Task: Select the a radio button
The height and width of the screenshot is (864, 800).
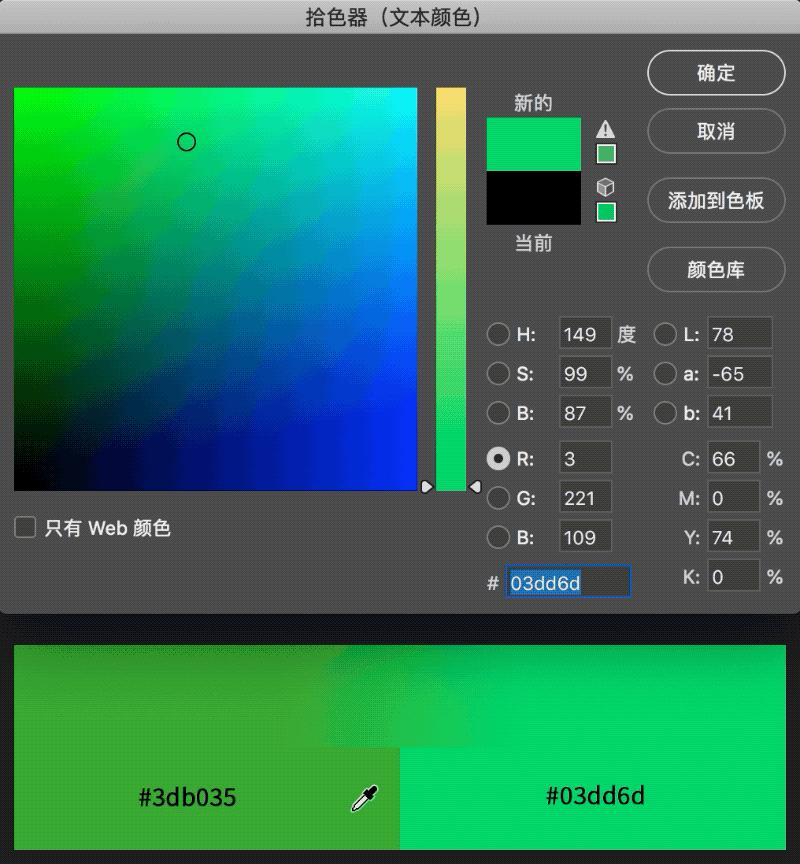Action: [x=665, y=373]
